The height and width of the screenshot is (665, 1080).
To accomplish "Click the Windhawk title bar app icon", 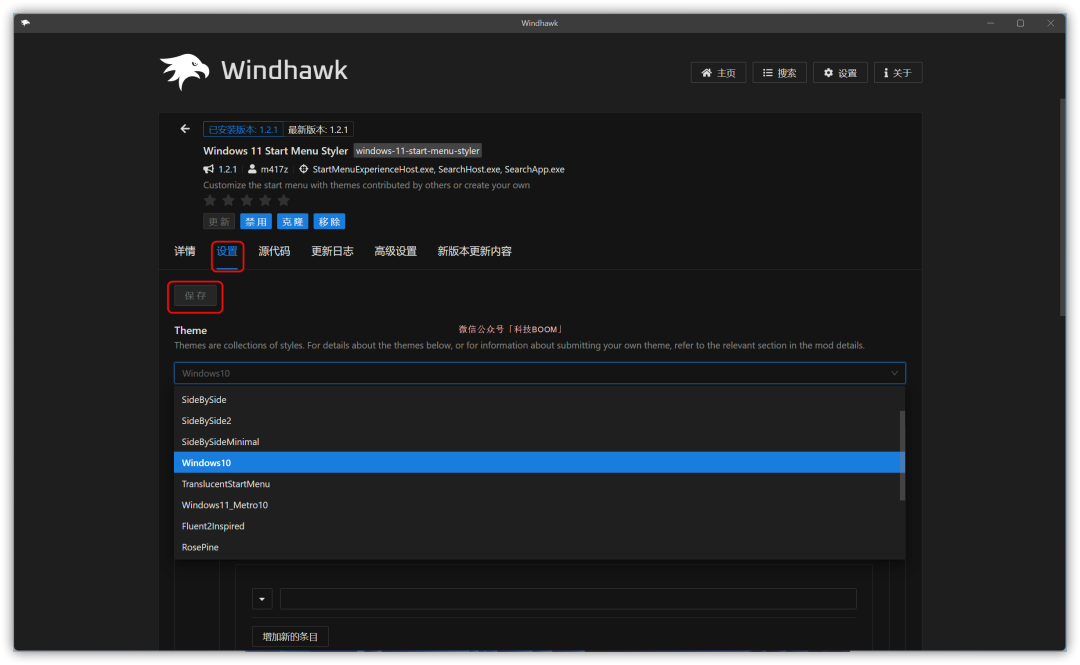I will point(25,23).
